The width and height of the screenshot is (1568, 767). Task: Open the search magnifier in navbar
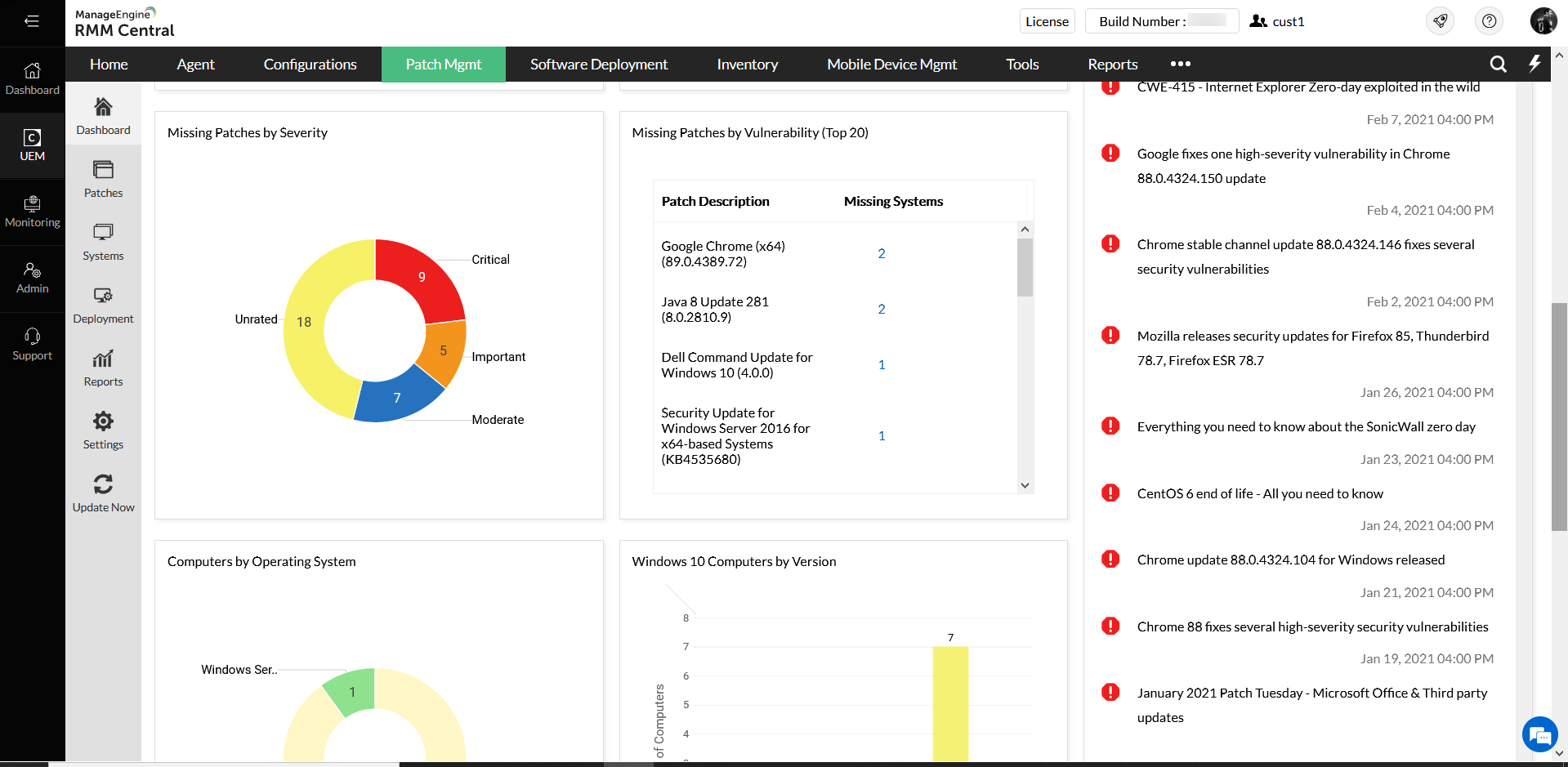[x=1498, y=65]
